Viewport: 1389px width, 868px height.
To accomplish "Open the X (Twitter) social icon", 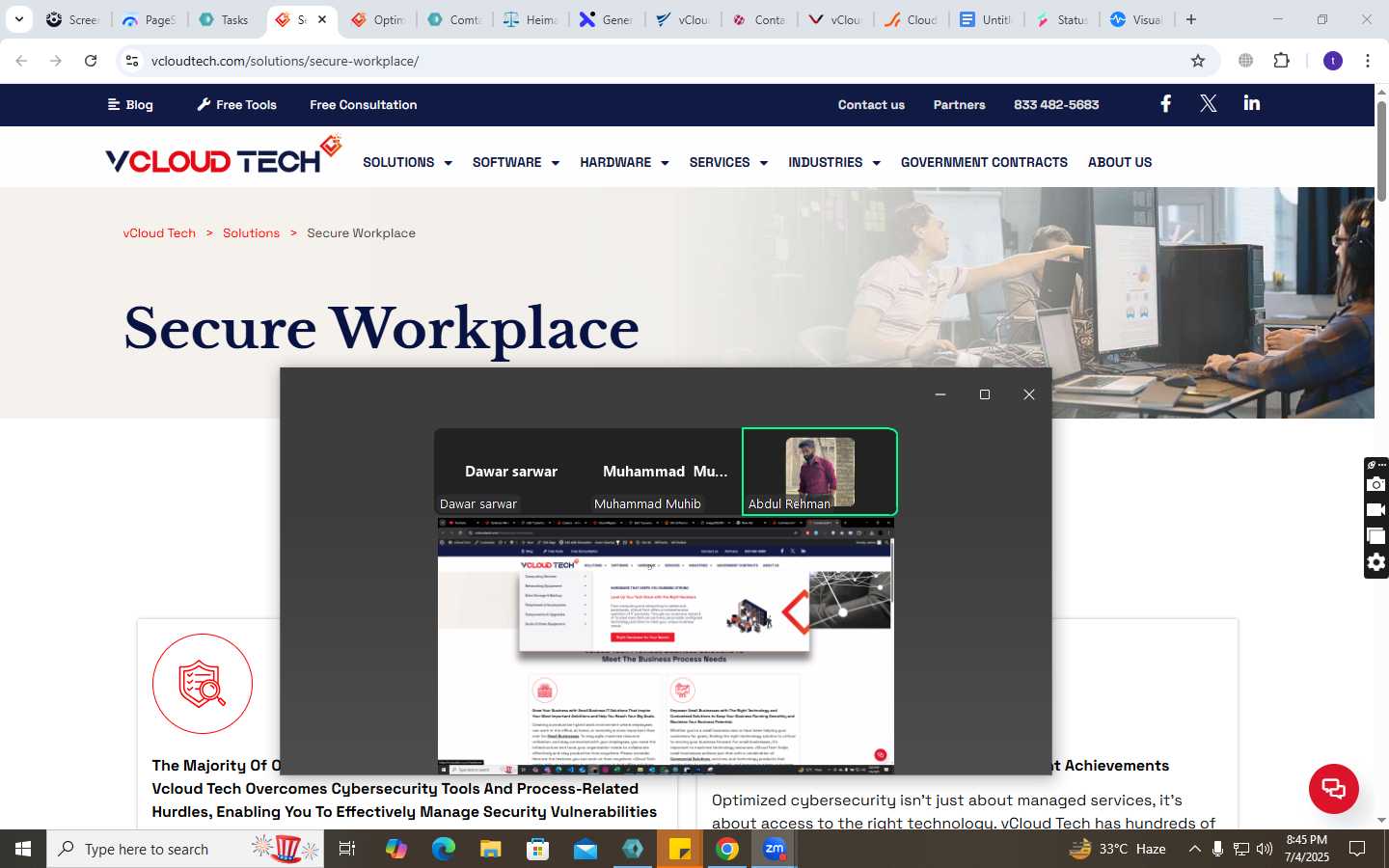I will 1208,104.
